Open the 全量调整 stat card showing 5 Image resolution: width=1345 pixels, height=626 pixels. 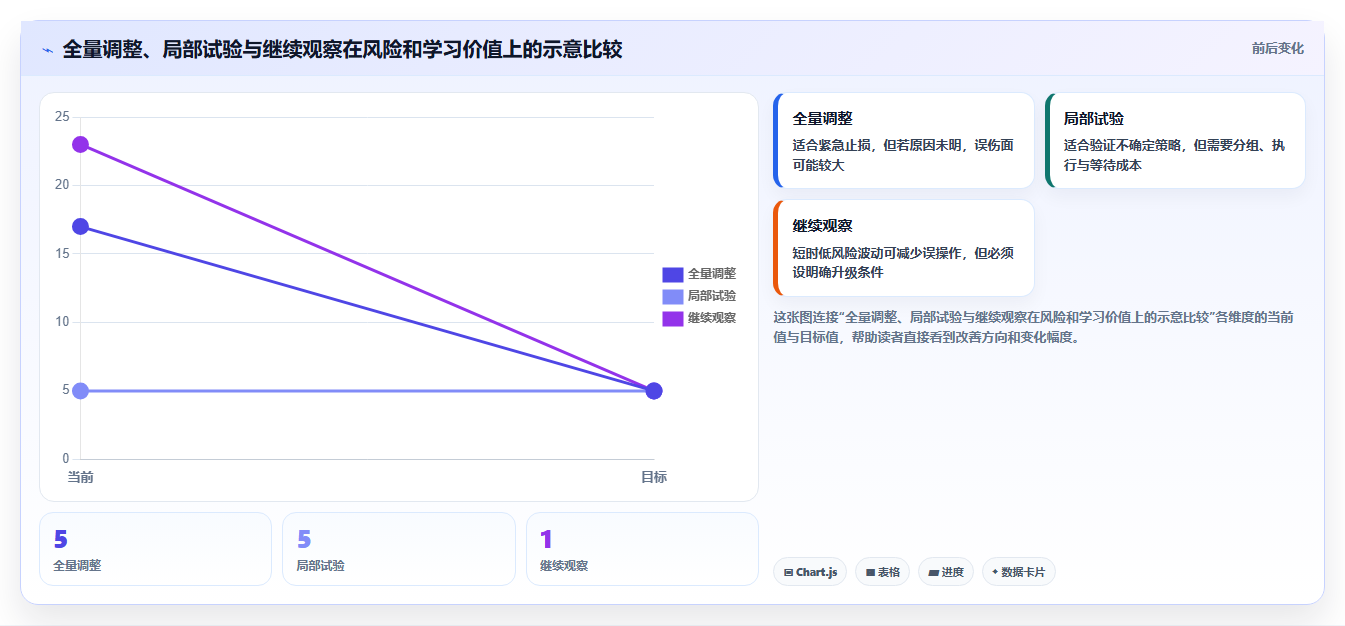tap(155, 549)
